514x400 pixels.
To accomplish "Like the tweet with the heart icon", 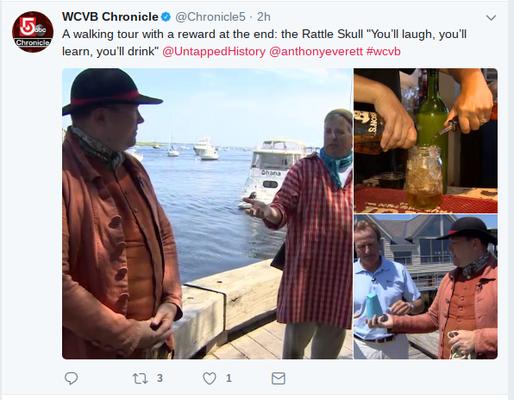I will (x=209, y=378).
